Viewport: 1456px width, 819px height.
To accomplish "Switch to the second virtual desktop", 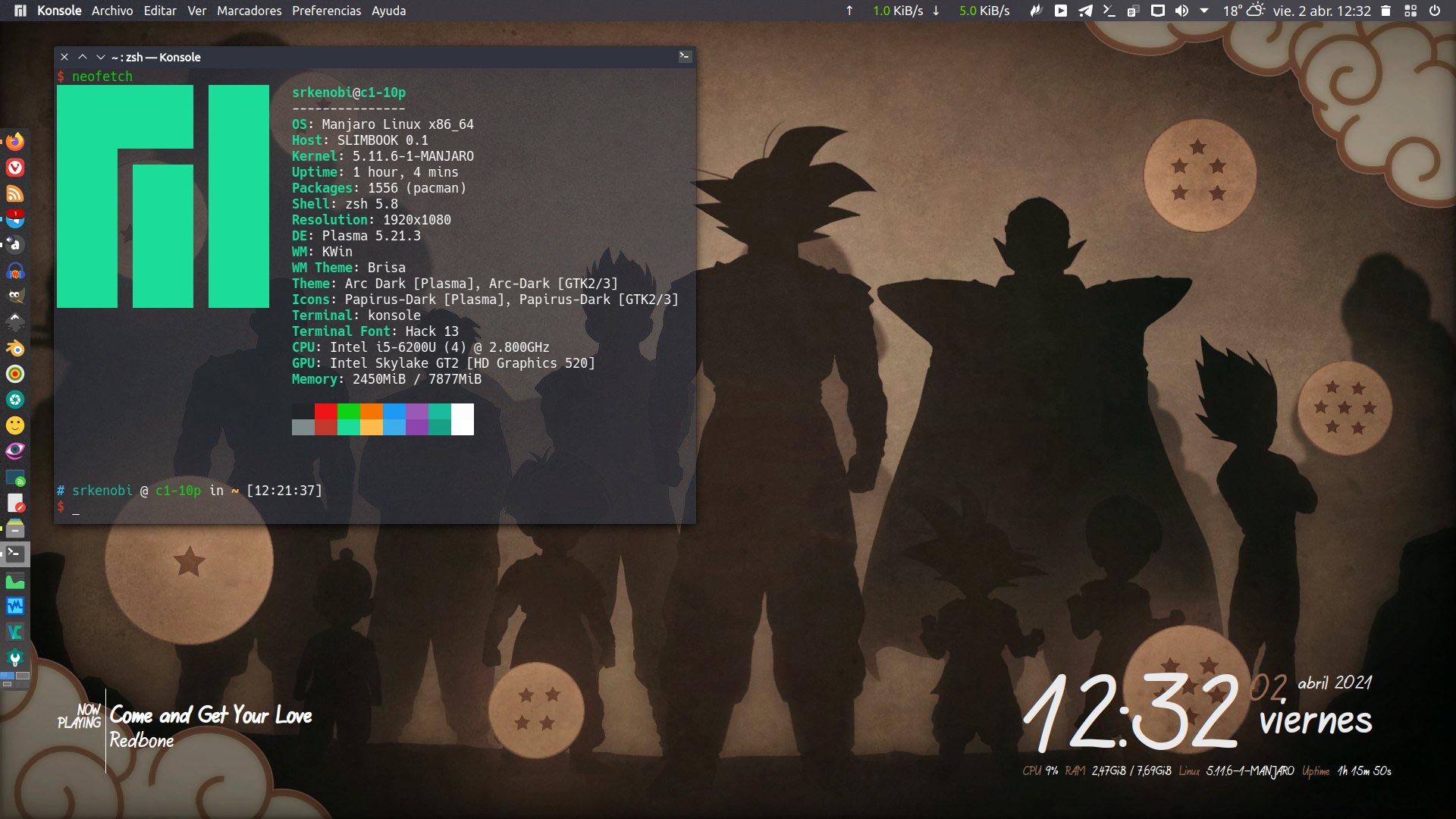I will [x=23, y=676].
